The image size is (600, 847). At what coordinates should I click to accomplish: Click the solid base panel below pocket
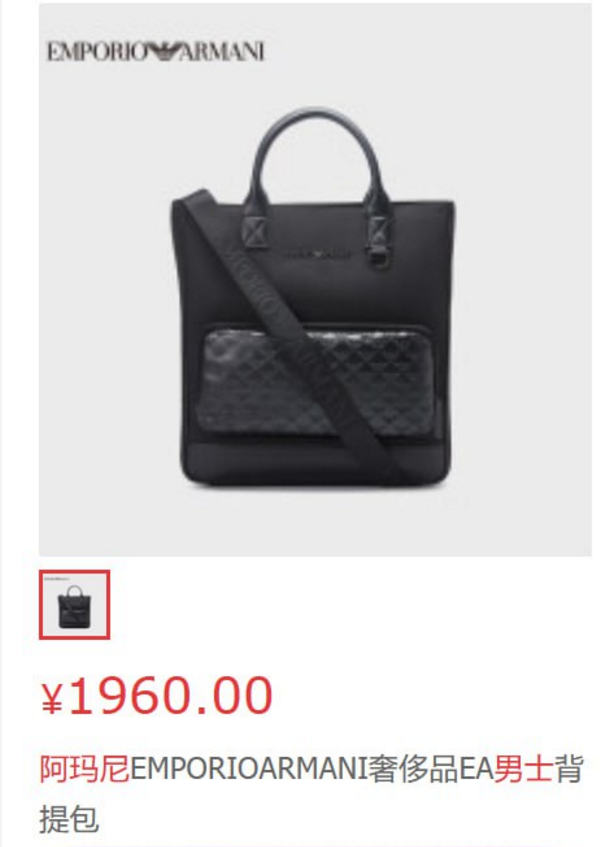point(316,462)
